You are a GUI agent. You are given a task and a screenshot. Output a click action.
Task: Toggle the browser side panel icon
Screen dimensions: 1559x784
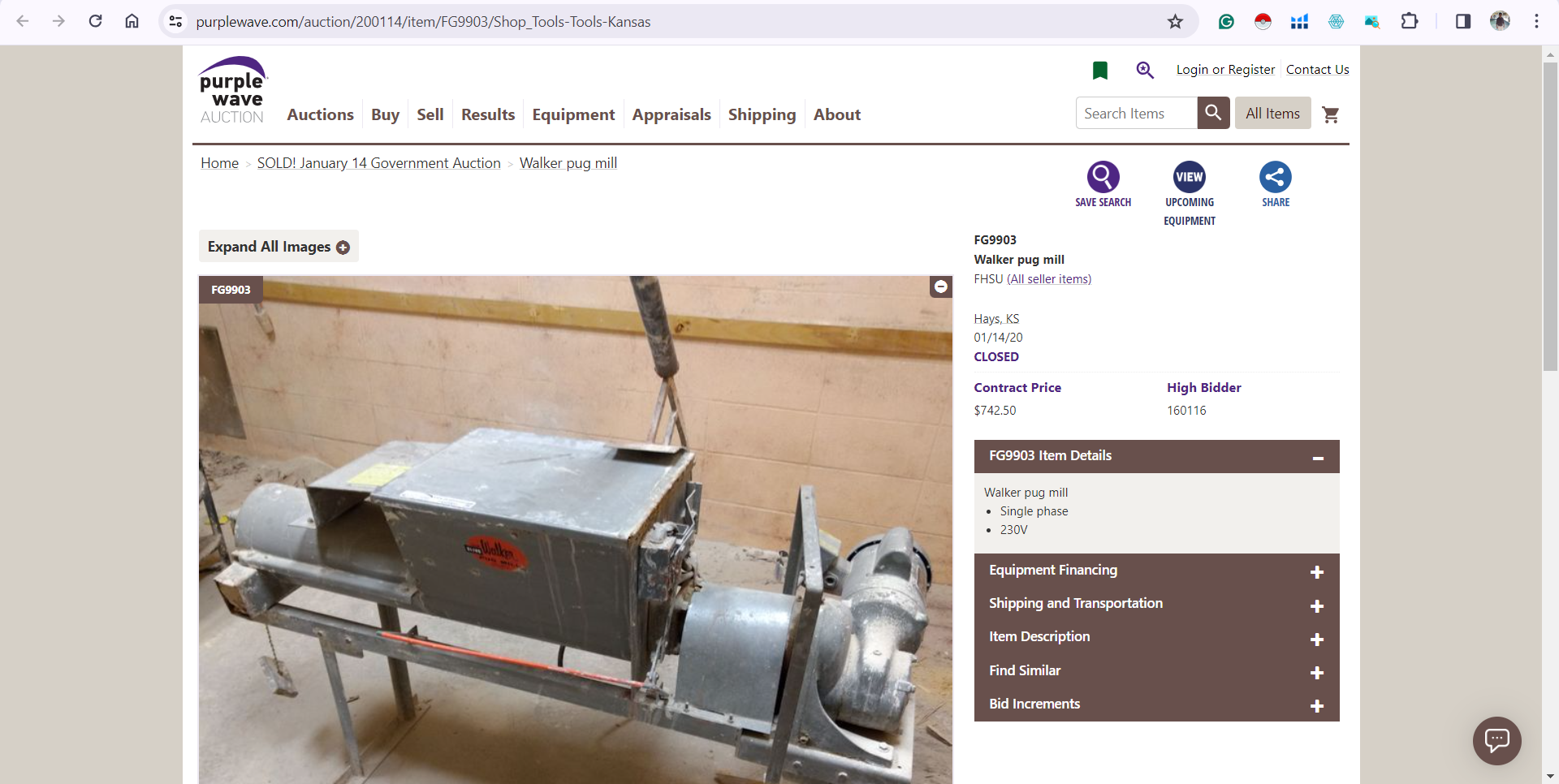tap(1463, 21)
